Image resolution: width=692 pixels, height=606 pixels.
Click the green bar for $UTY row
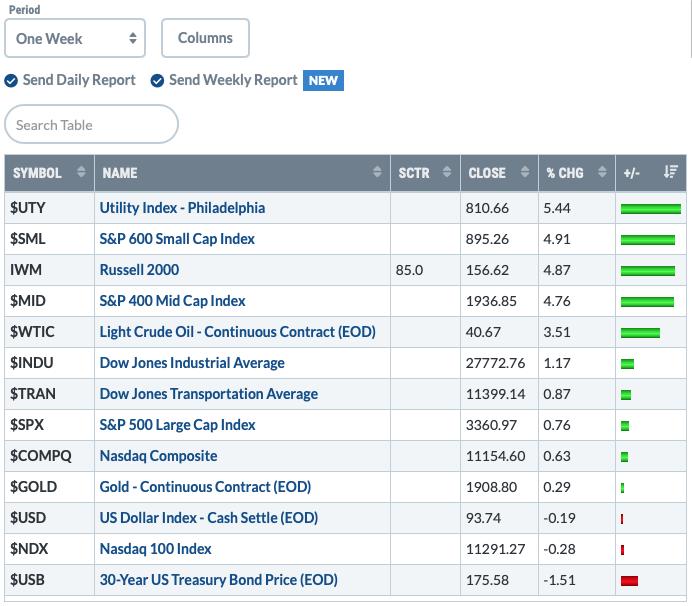tap(650, 209)
